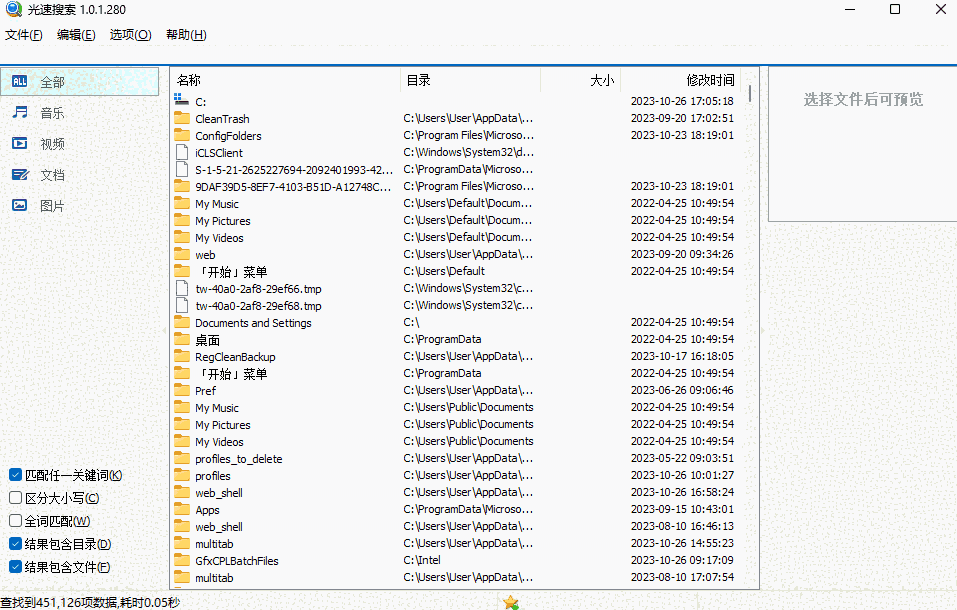Click the profiles_to_delete folder icon

[x=182, y=458]
